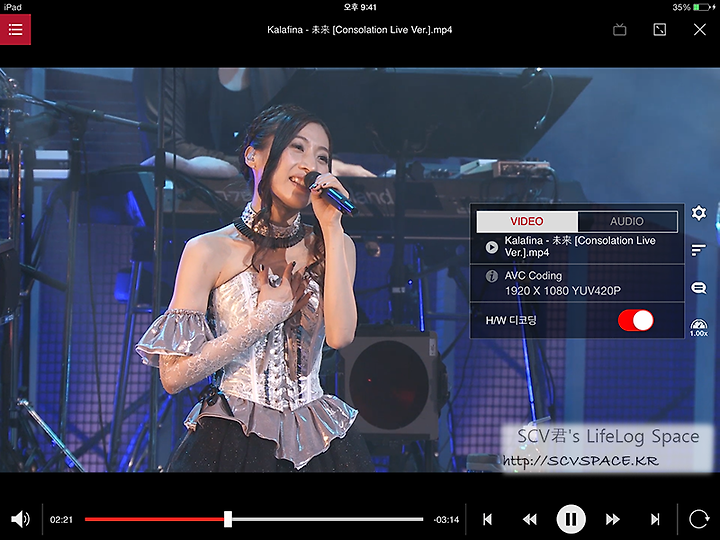Skip to the previous track
The height and width of the screenshot is (540, 720).
[488, 519]
